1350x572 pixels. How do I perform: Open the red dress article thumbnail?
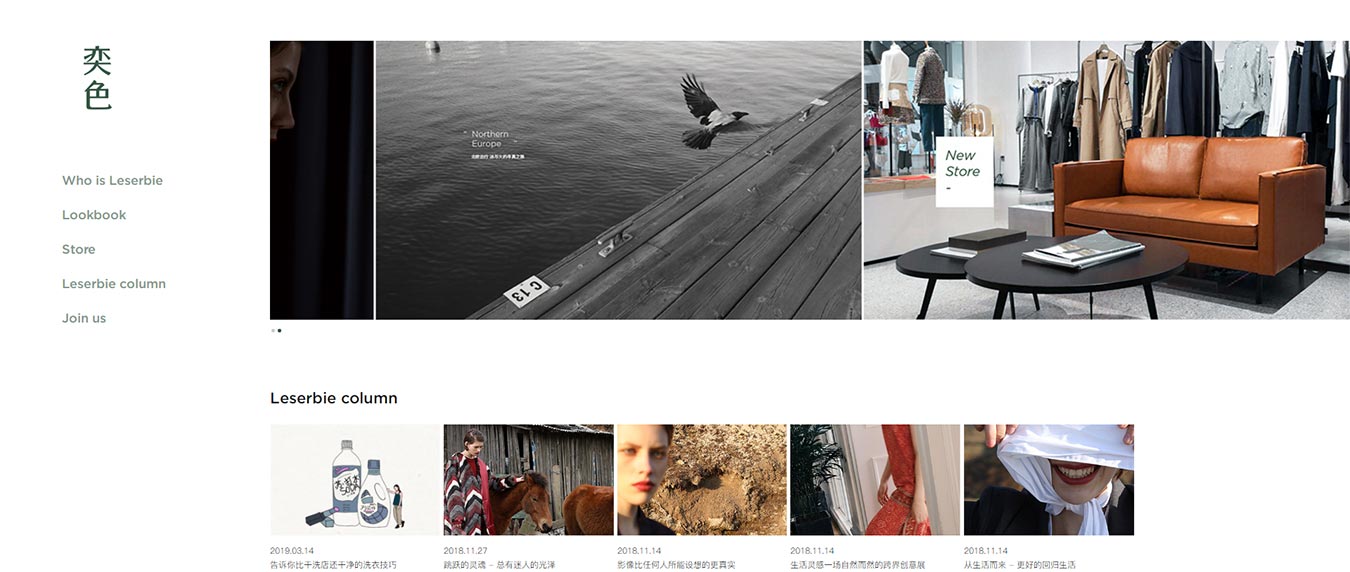tap(875, 480)
